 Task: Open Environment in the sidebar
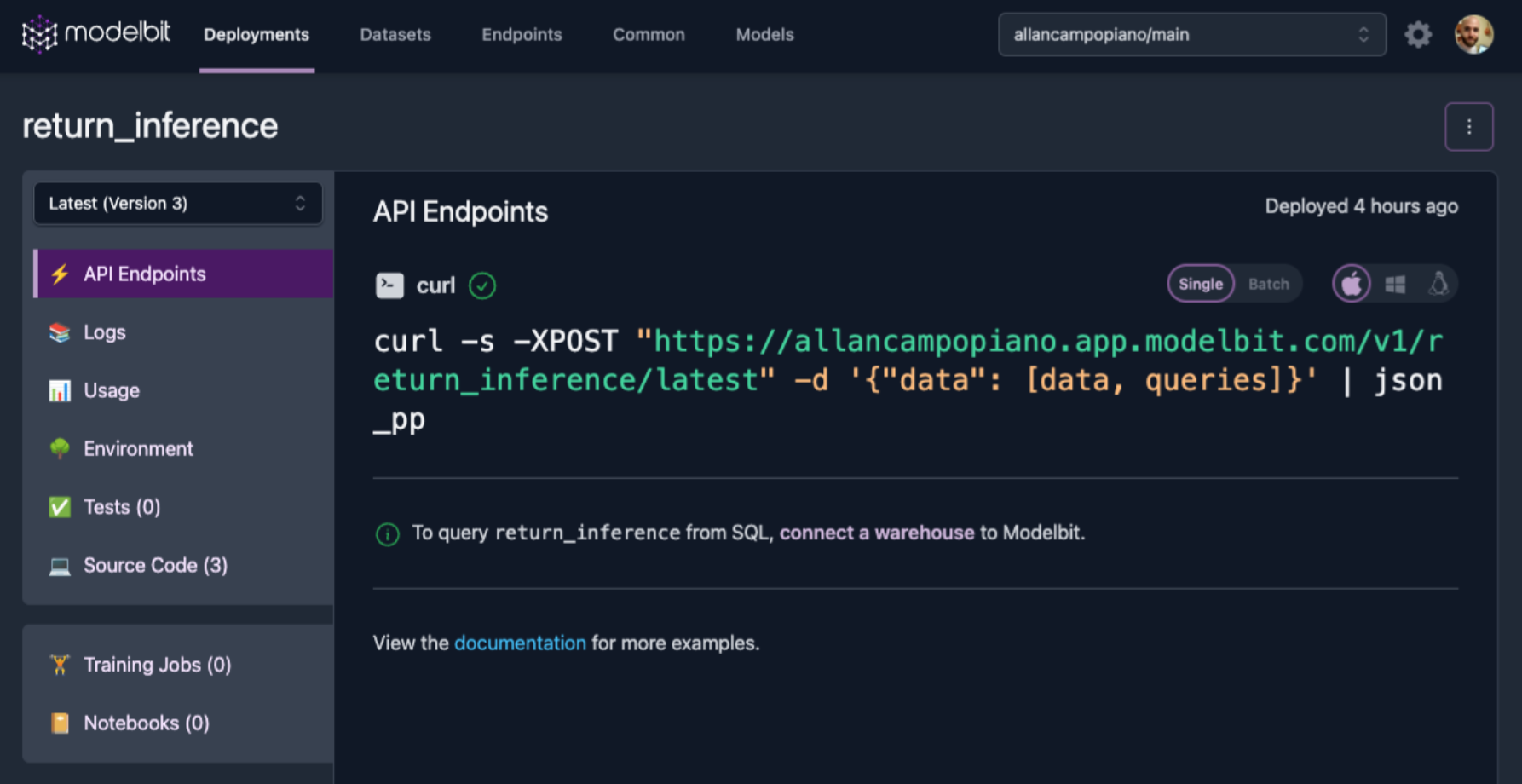183,448
